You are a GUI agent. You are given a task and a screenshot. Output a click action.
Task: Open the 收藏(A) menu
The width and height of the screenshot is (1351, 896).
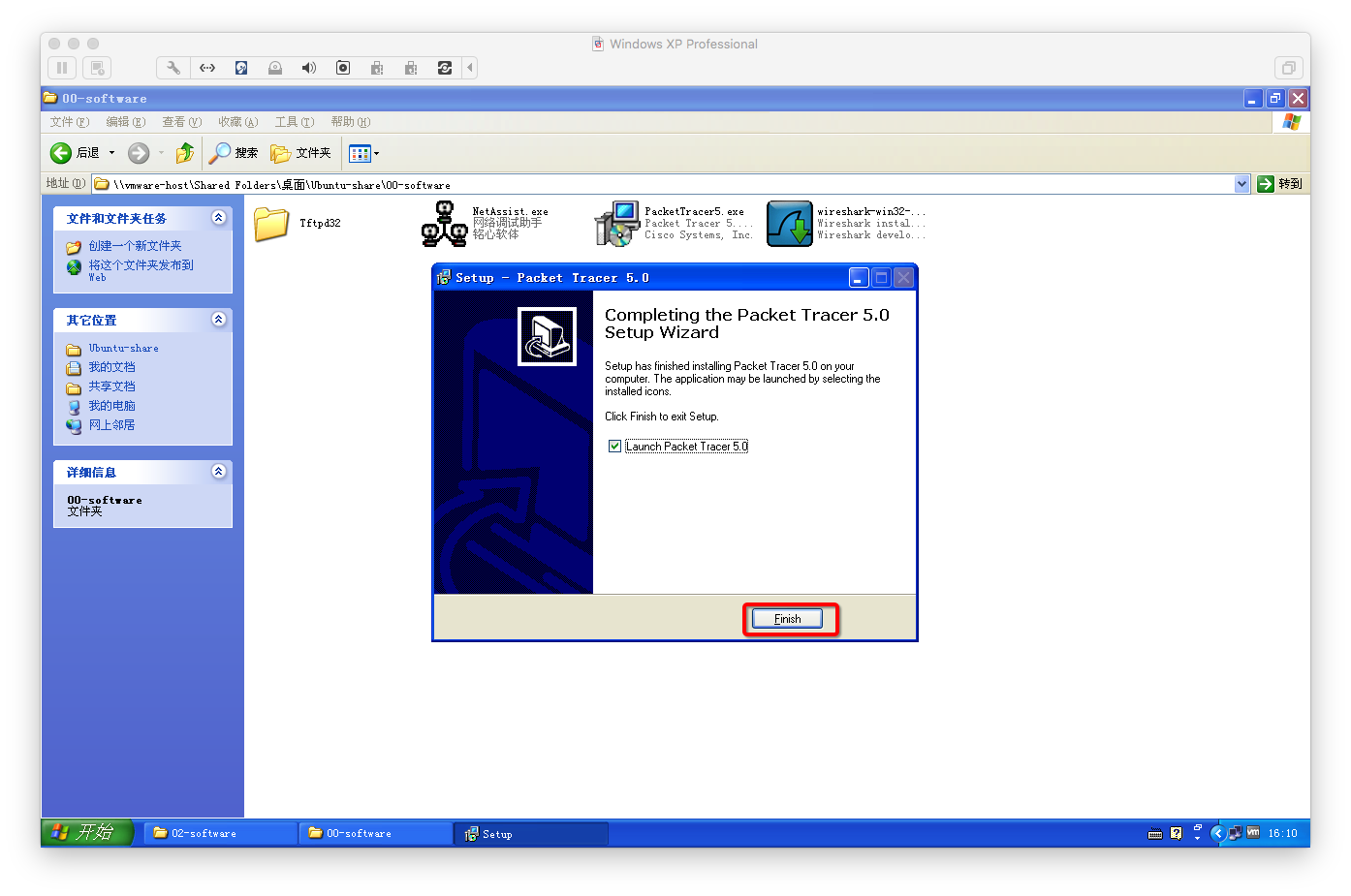(x=238, y=122)
